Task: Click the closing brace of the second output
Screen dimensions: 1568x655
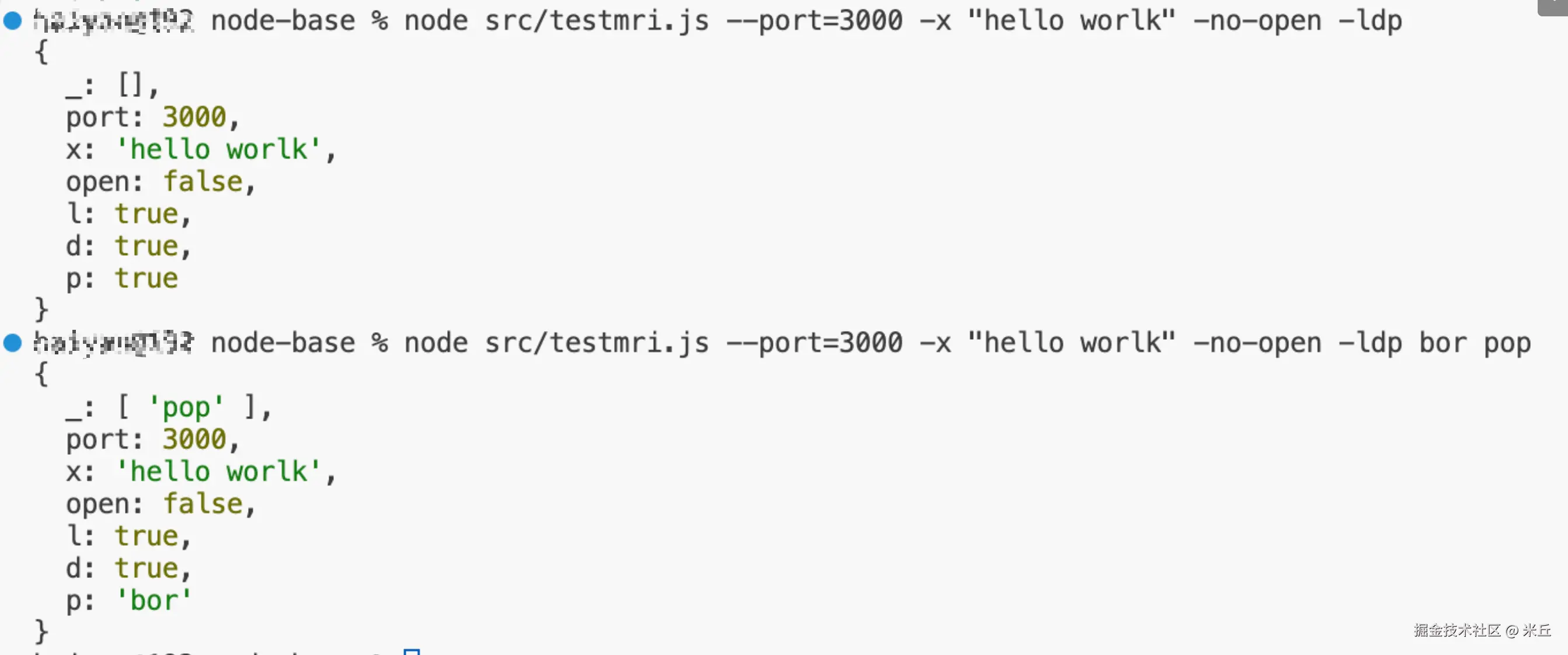Action: click(41, 631)
